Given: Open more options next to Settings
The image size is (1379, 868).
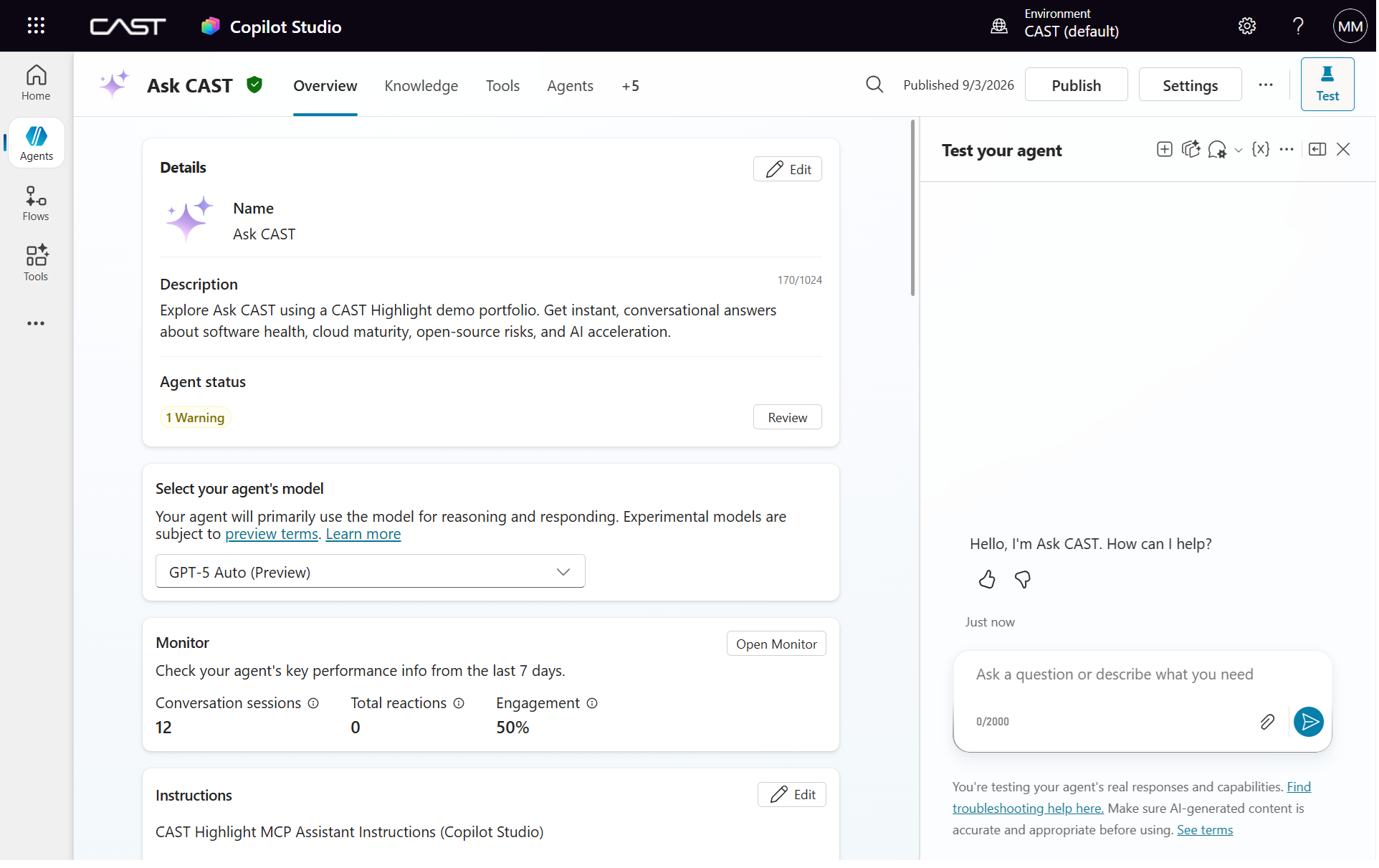Looking at the screenshot, I should pos(1266,85).
